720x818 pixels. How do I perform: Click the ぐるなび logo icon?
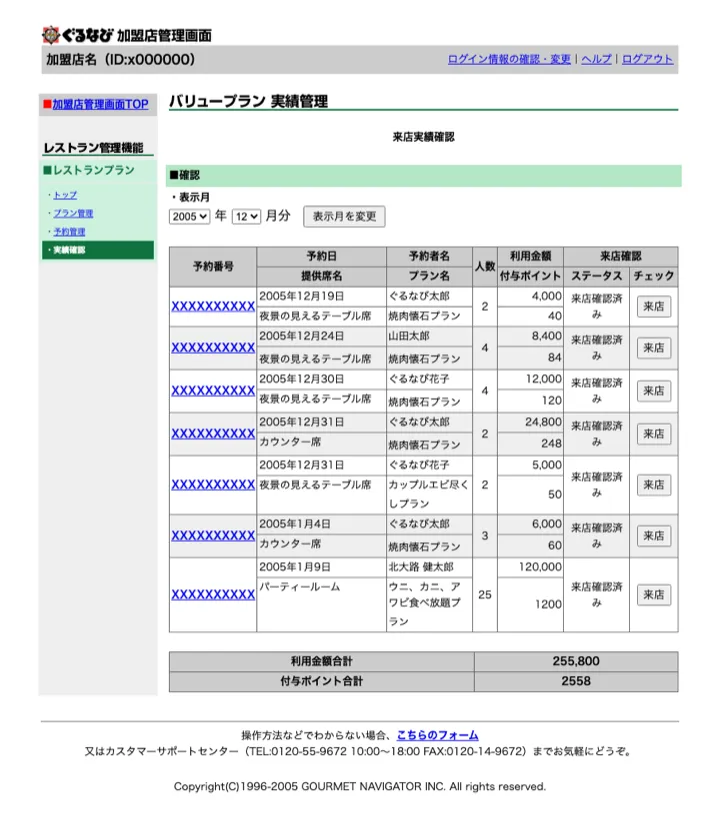tap(51, 35)
